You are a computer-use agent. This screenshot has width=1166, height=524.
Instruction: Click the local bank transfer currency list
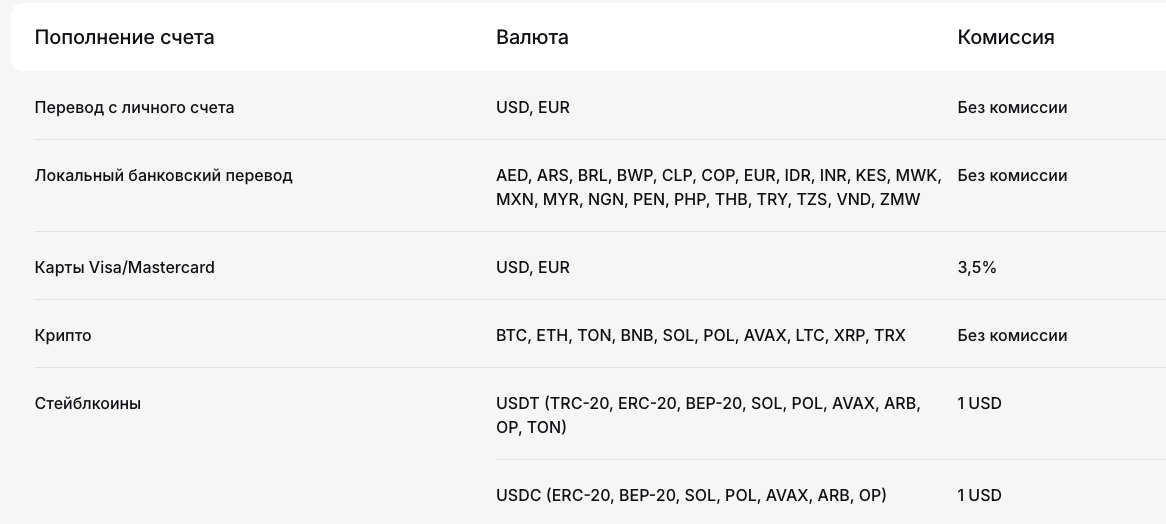point(718,187)
